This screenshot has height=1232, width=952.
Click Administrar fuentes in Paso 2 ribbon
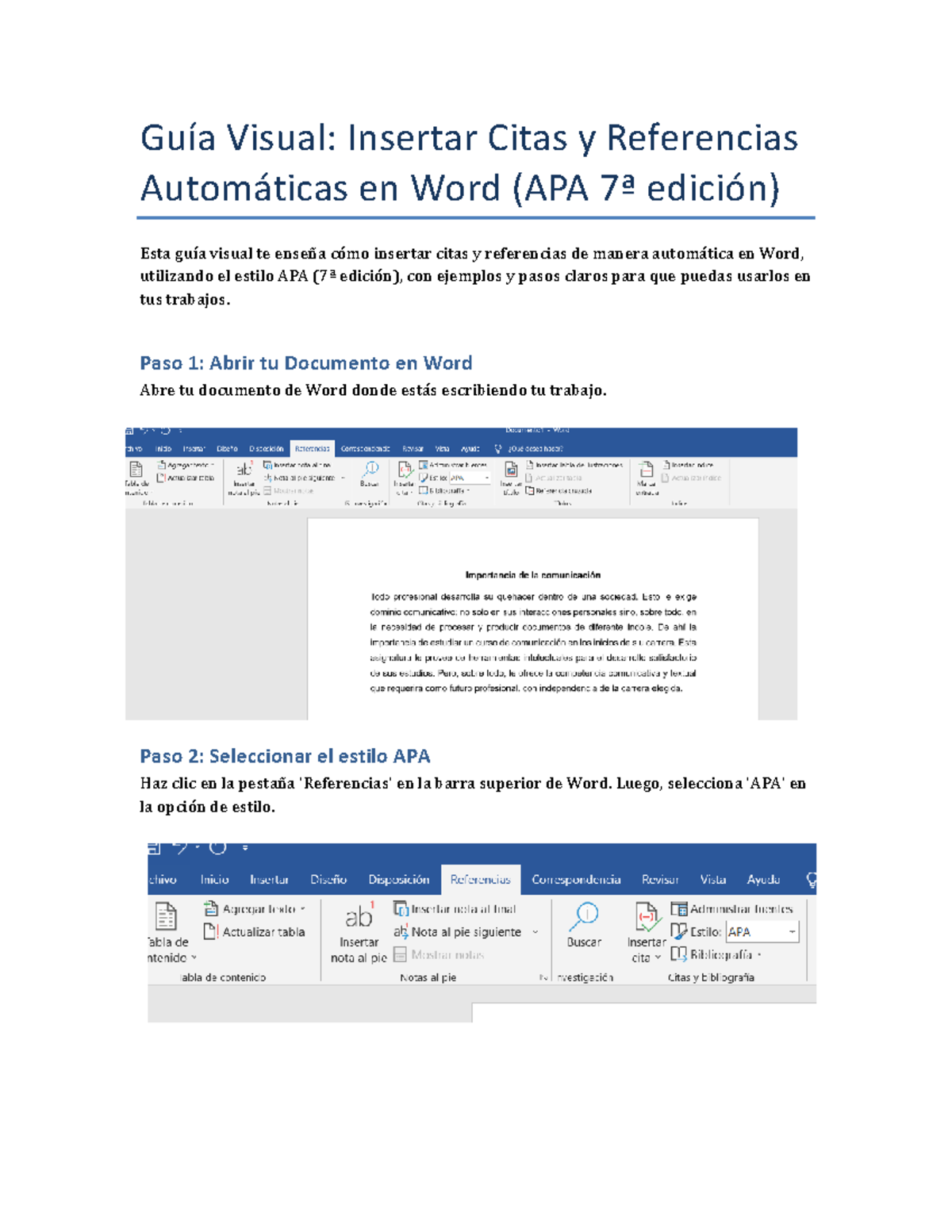click(x=731, y=908)
